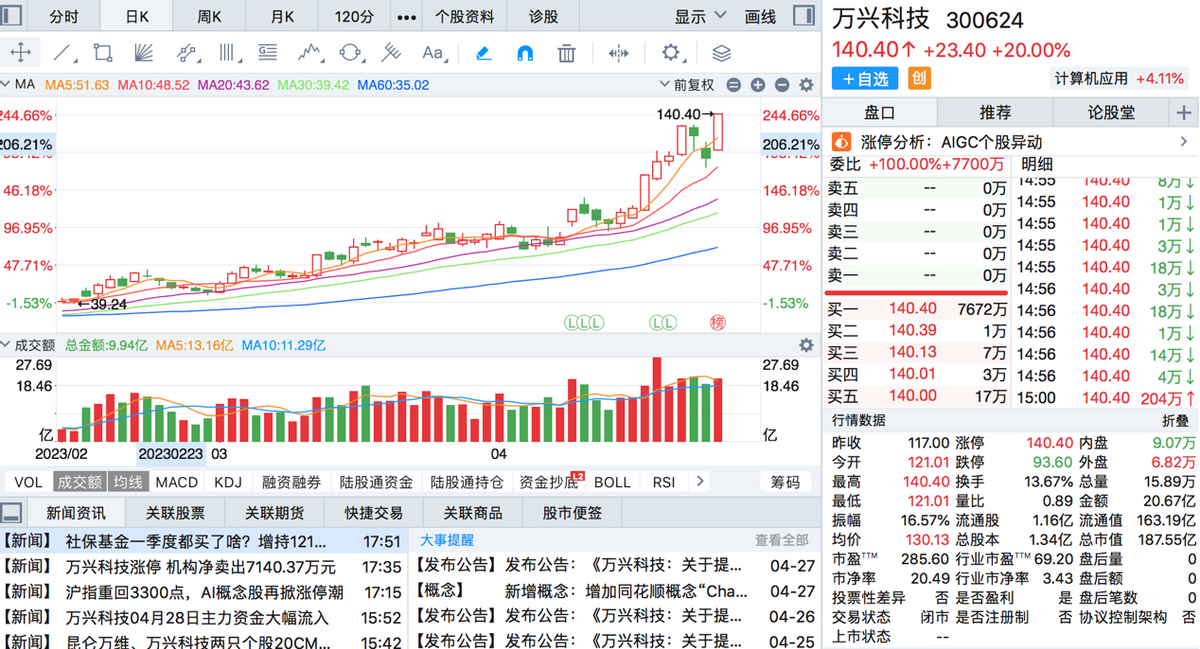This screenshot has width=1200, height=649.
Task: Switch to the 论股堂 tab
Action: [1112, 113]
